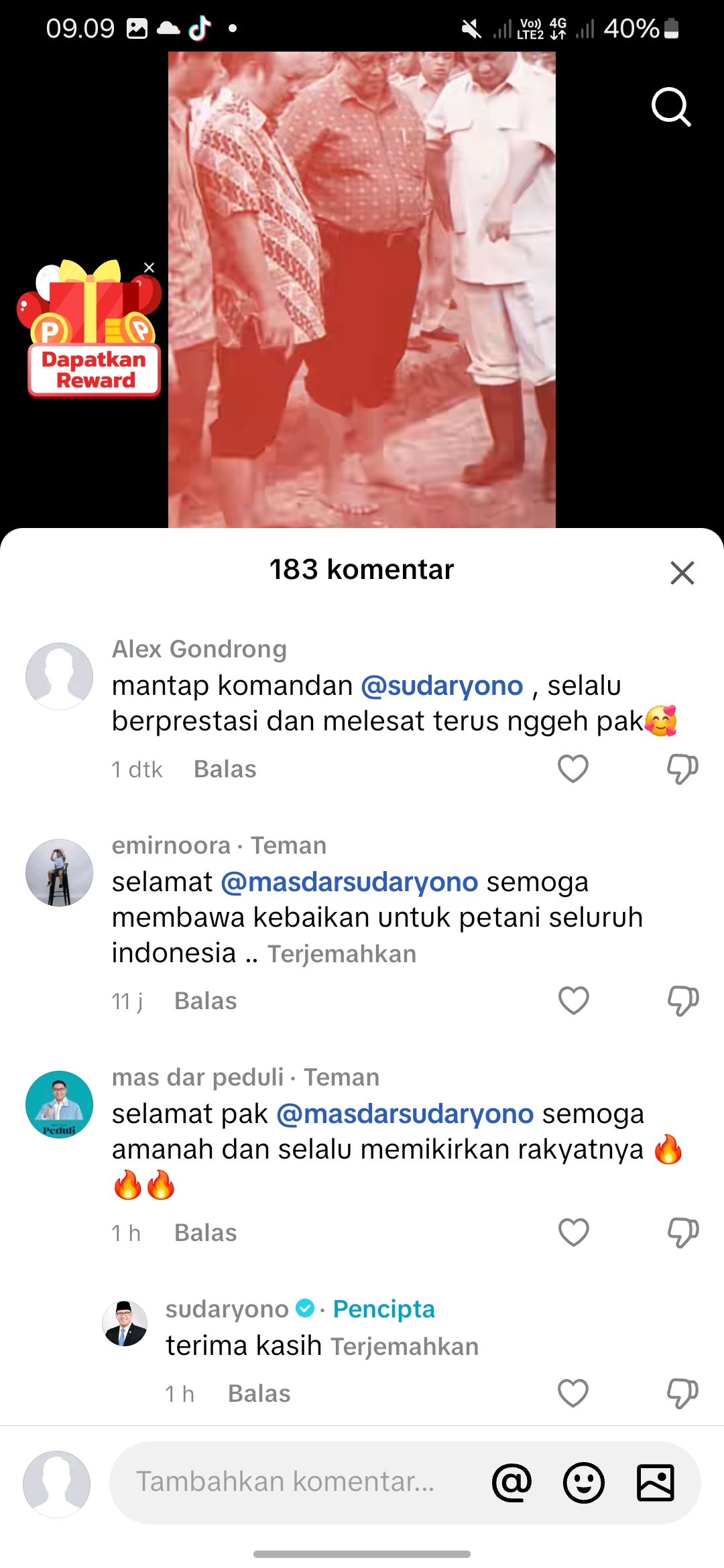Viewport: 724px width, 1568px height.
Task: Tap the mention @ icon in the comment bar
Action: tap(511, 1482)
